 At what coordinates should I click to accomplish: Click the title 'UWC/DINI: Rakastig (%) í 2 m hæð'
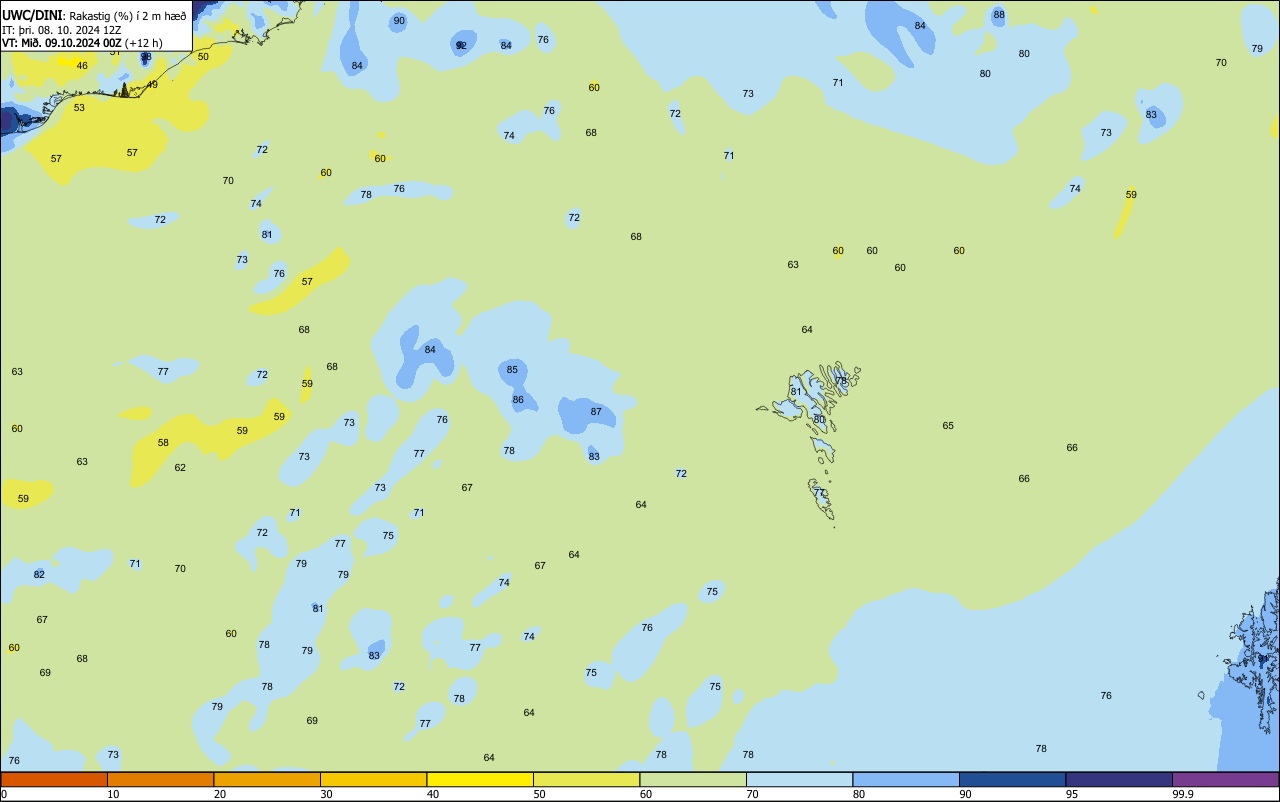[x=94, y=16]
